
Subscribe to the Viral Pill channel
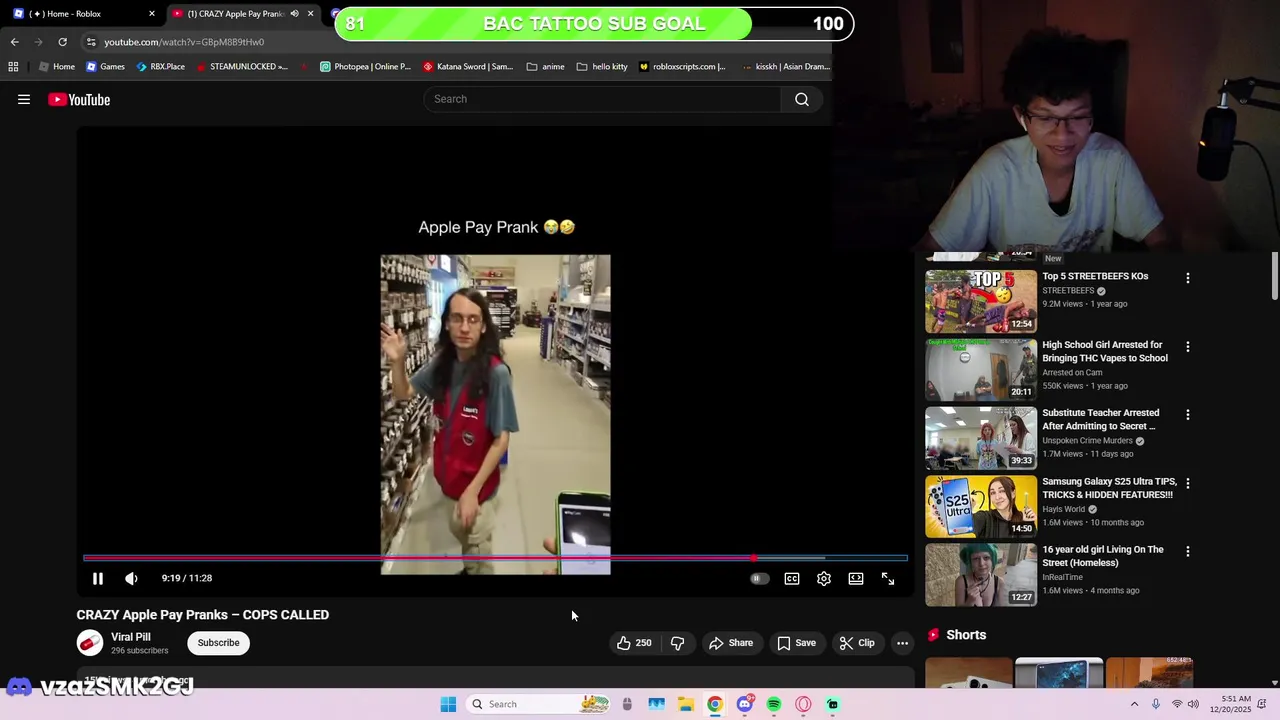[x=218, y=643]
